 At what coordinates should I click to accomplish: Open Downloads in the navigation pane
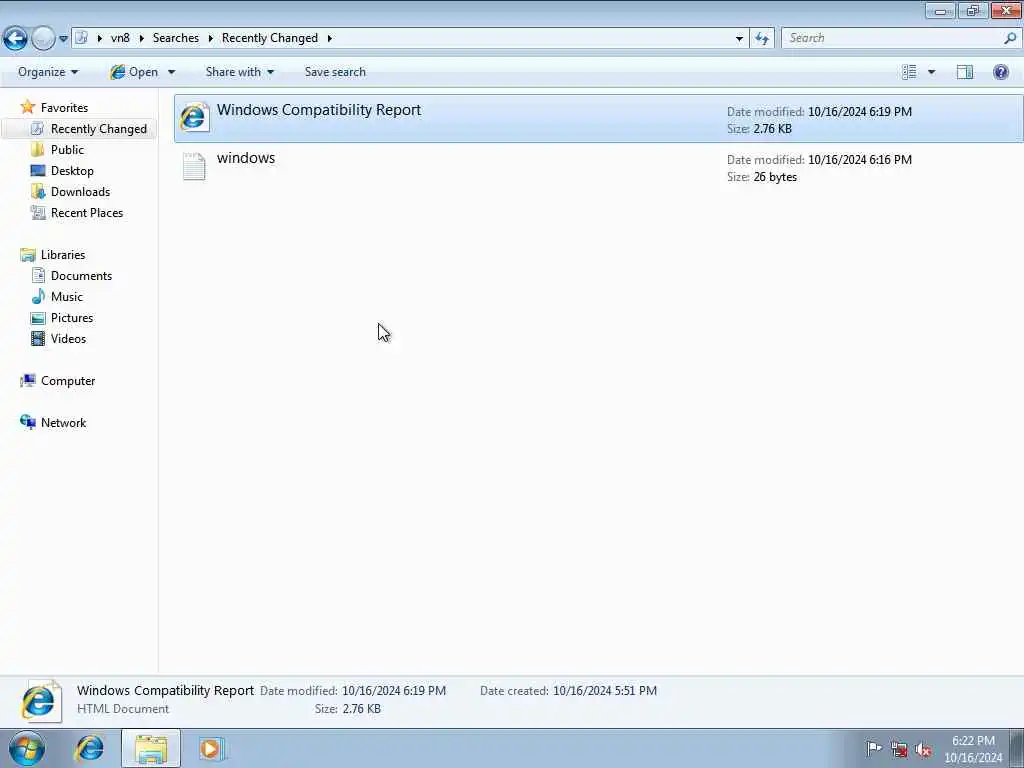[x=80, y=191]
